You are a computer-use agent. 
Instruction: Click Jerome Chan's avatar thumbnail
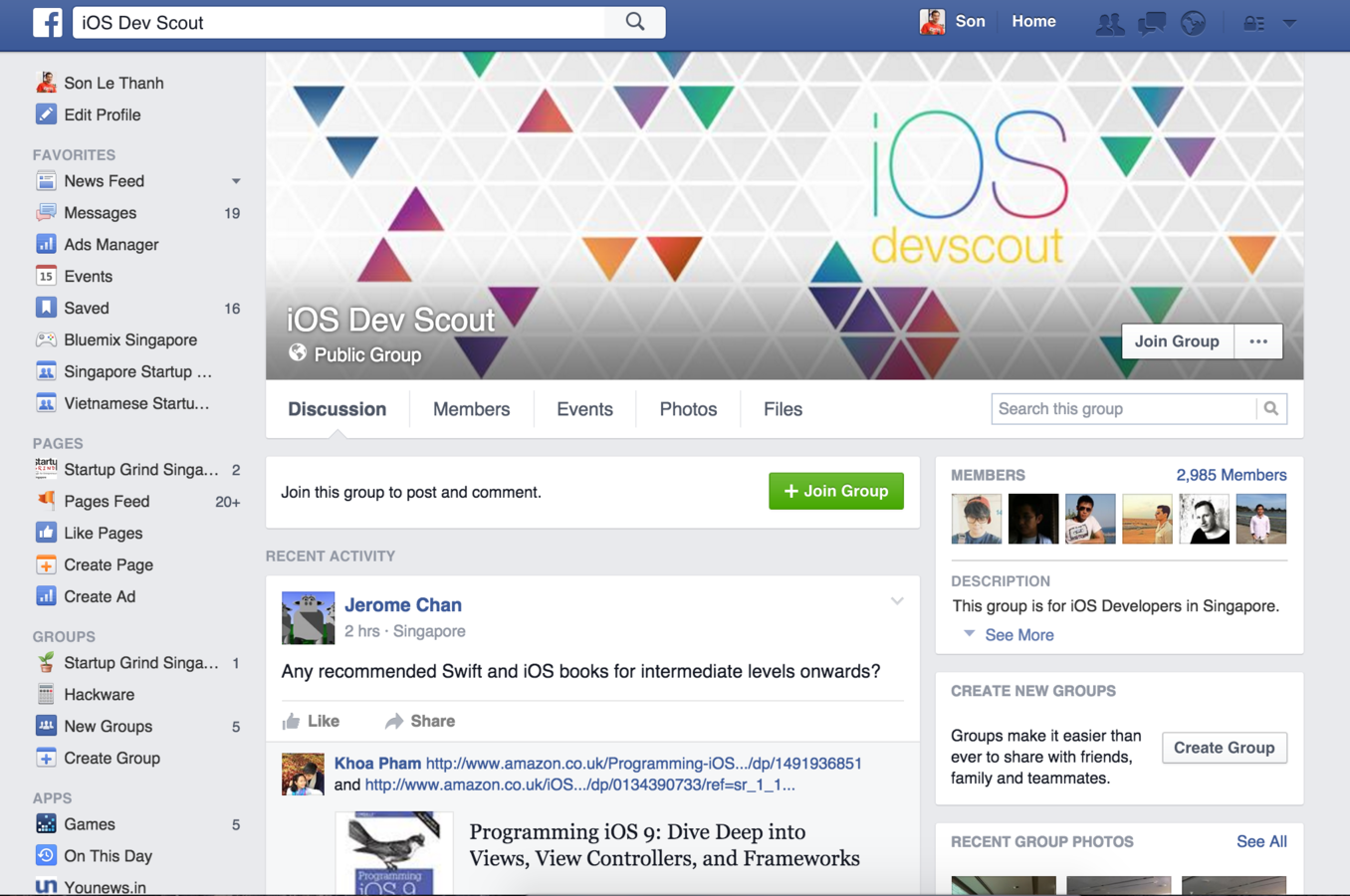point(308,618)
